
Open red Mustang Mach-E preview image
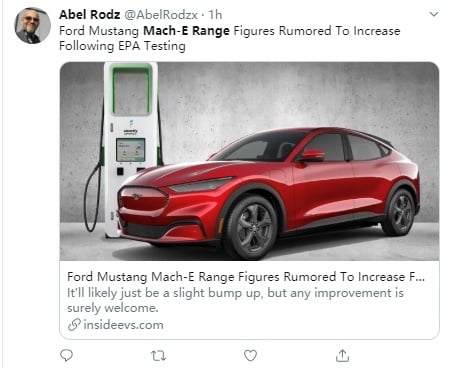[x=249, y=161]
